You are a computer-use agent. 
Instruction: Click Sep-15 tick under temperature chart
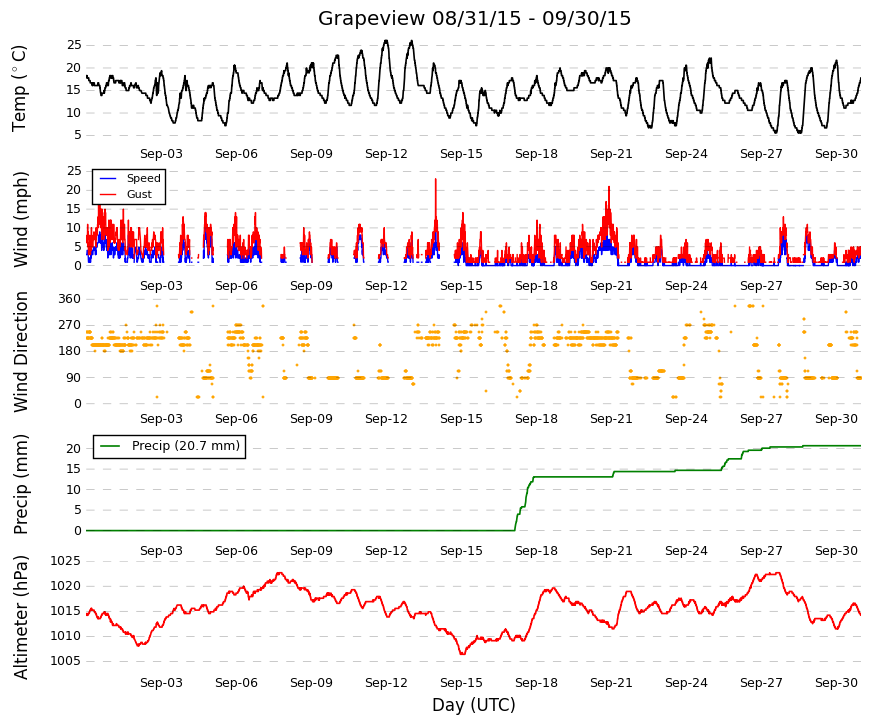click(461, 154)
